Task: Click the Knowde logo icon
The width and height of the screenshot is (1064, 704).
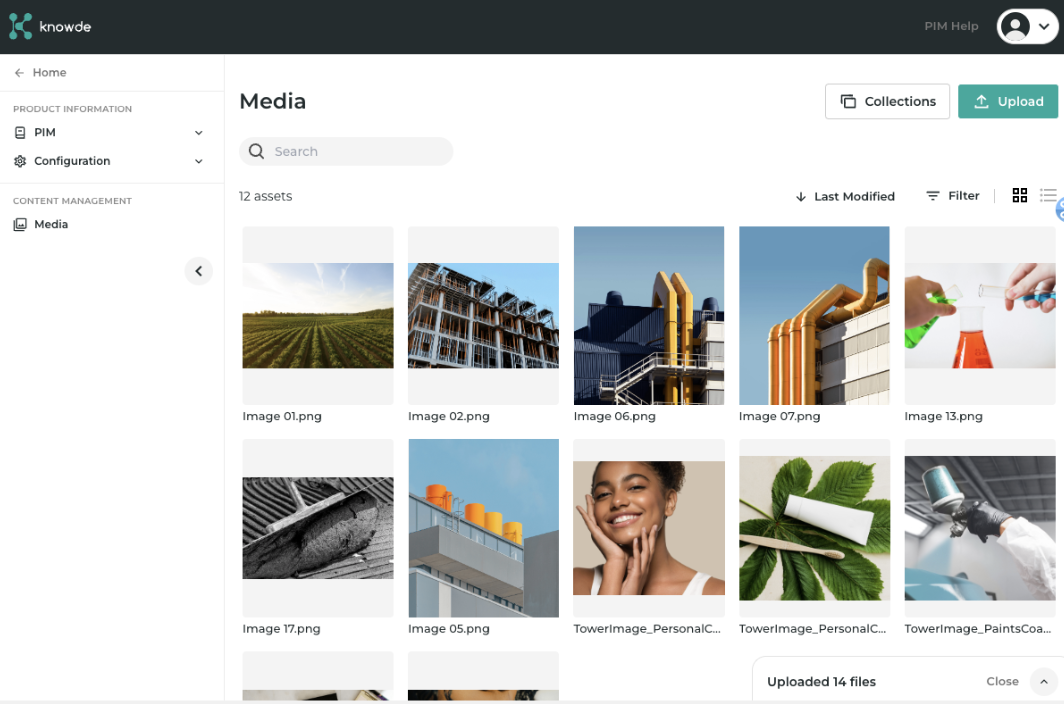Action: (x=21, y=27)
